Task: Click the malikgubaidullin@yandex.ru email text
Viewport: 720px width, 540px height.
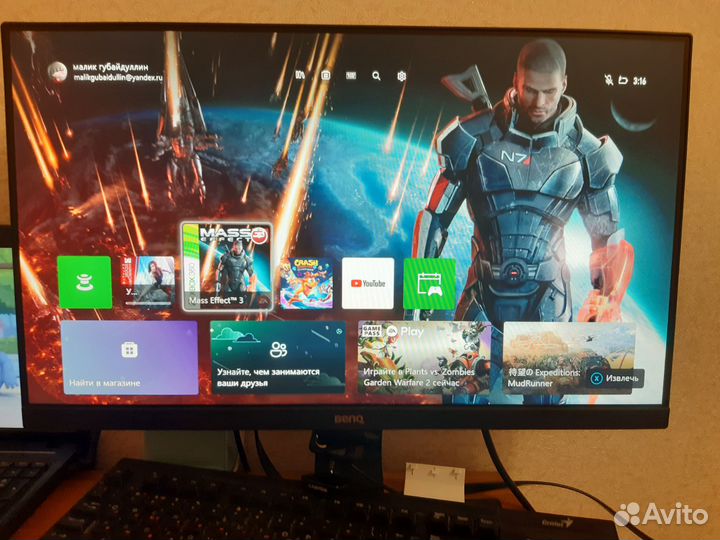Action: [118, 78]
